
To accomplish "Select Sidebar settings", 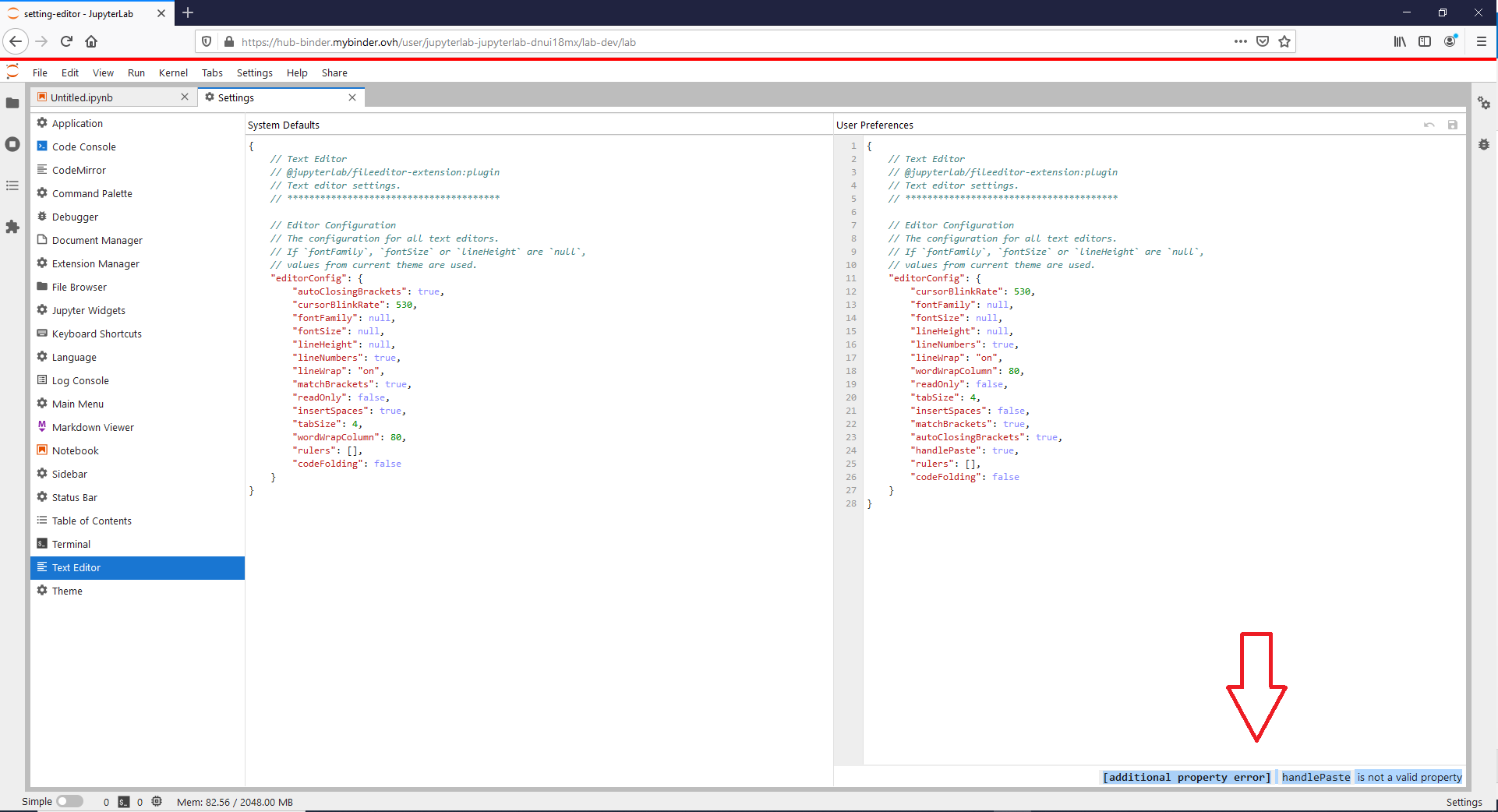I will point(137,474).
